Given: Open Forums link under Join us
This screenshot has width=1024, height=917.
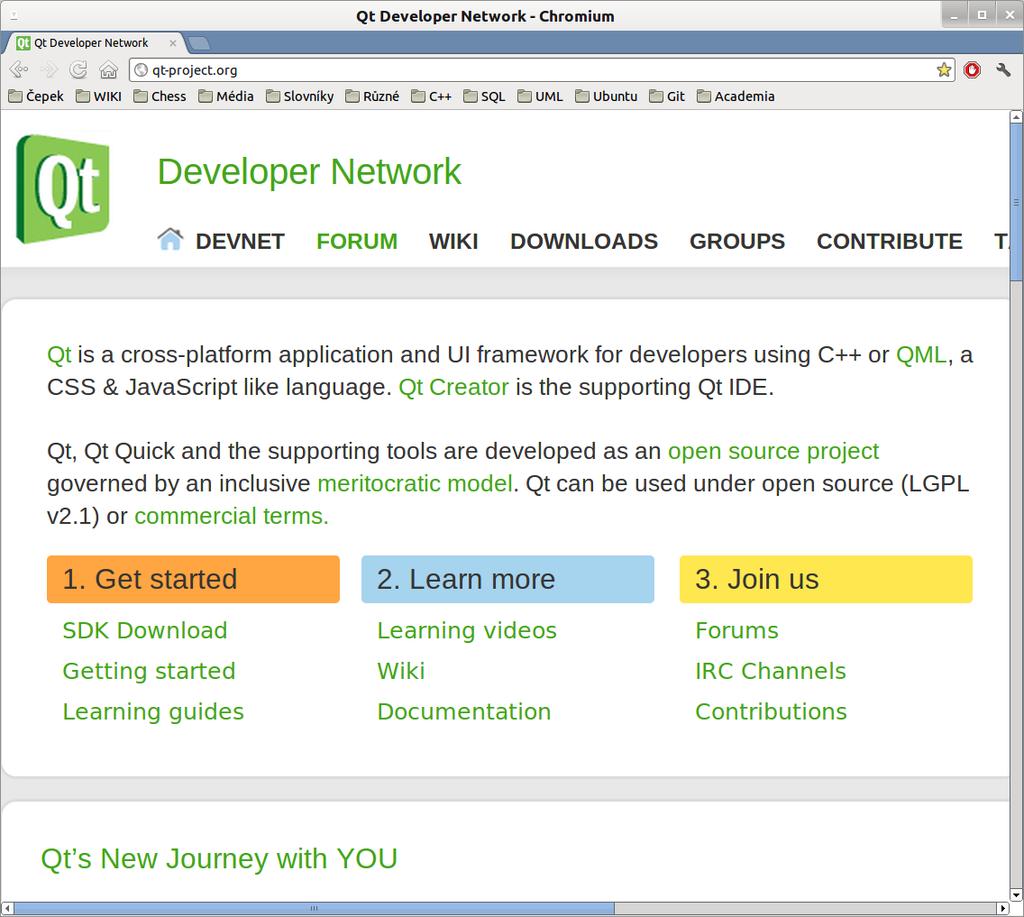Looking at the screenshot, I should click(x=737, y=630).
